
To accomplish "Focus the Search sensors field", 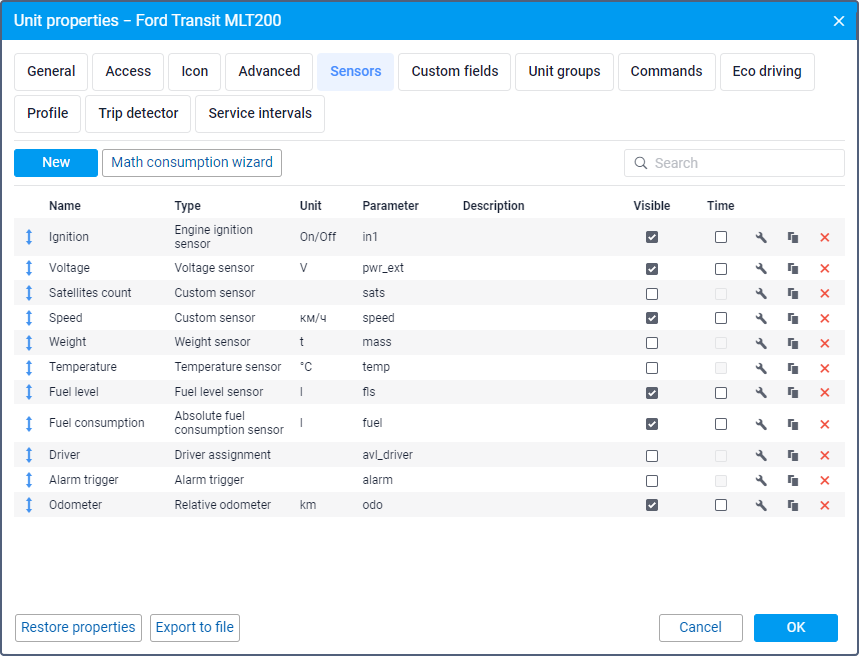I will click(734, 163).
